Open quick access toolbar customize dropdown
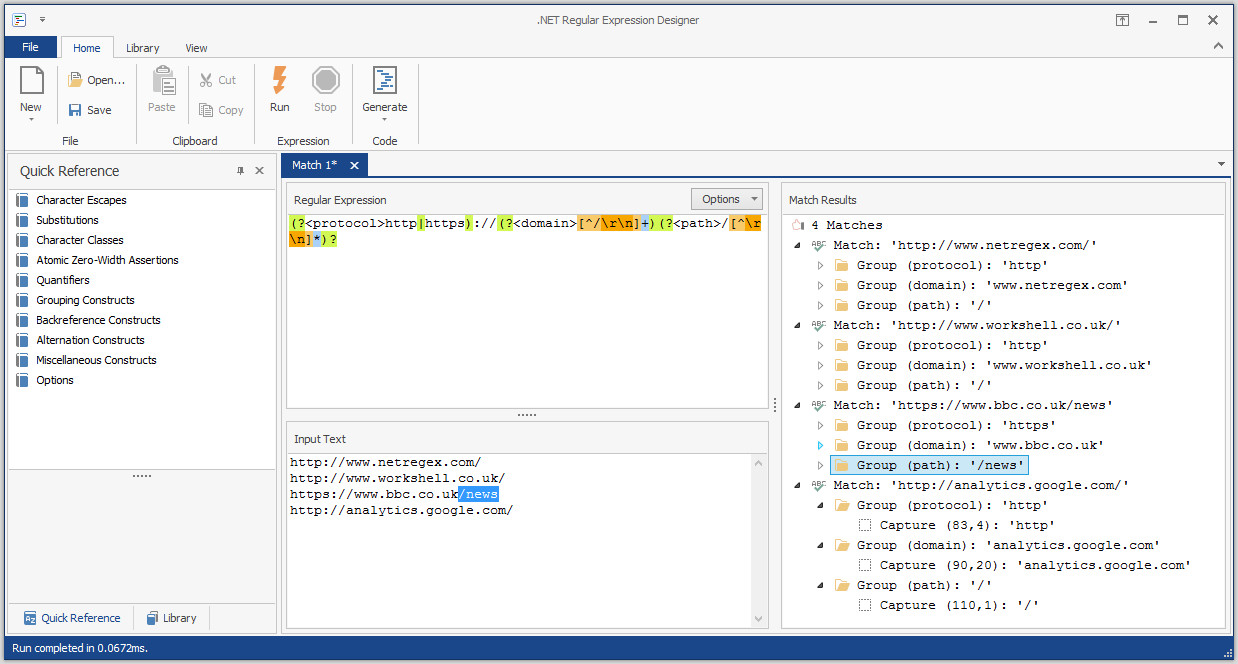The image size is (1238, 664). pos(43,20)
